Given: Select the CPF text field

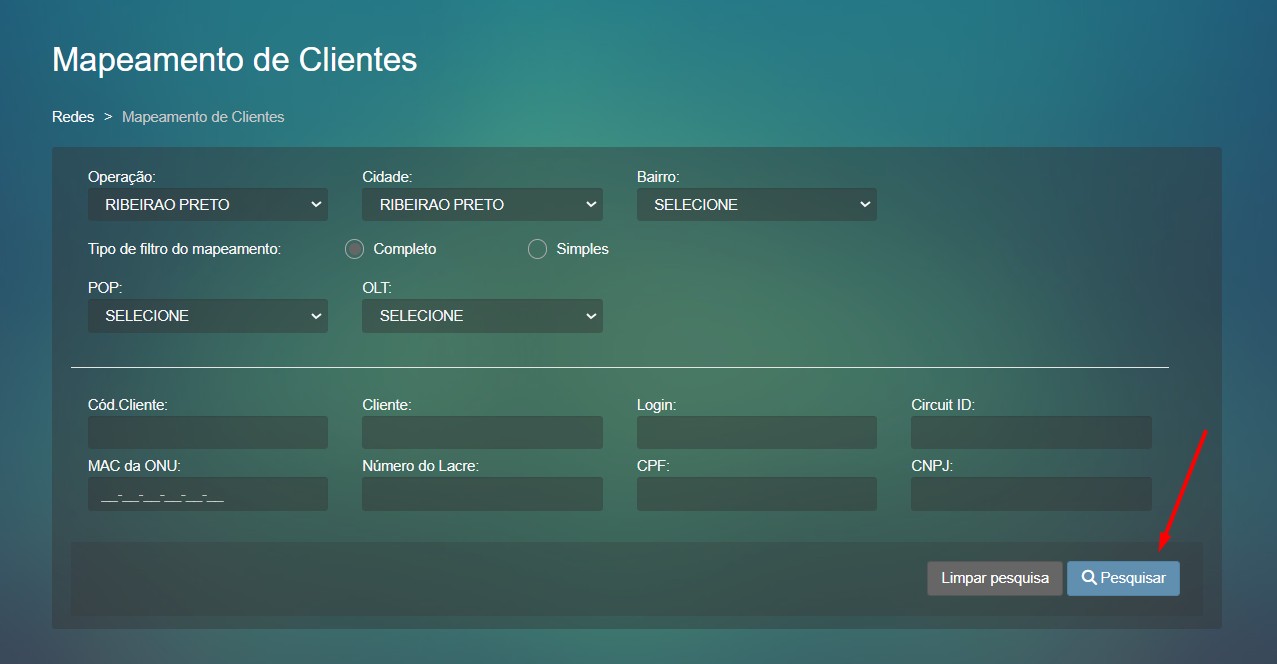Looking at the screenshot, I should tap(756, 494).
